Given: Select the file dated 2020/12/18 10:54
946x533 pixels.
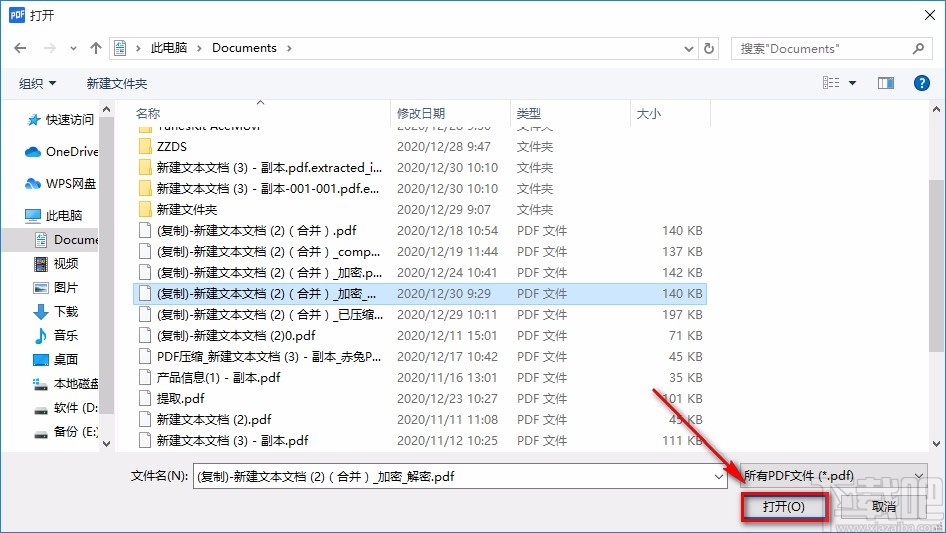Looking at the screenshot, I should (421, 231).
